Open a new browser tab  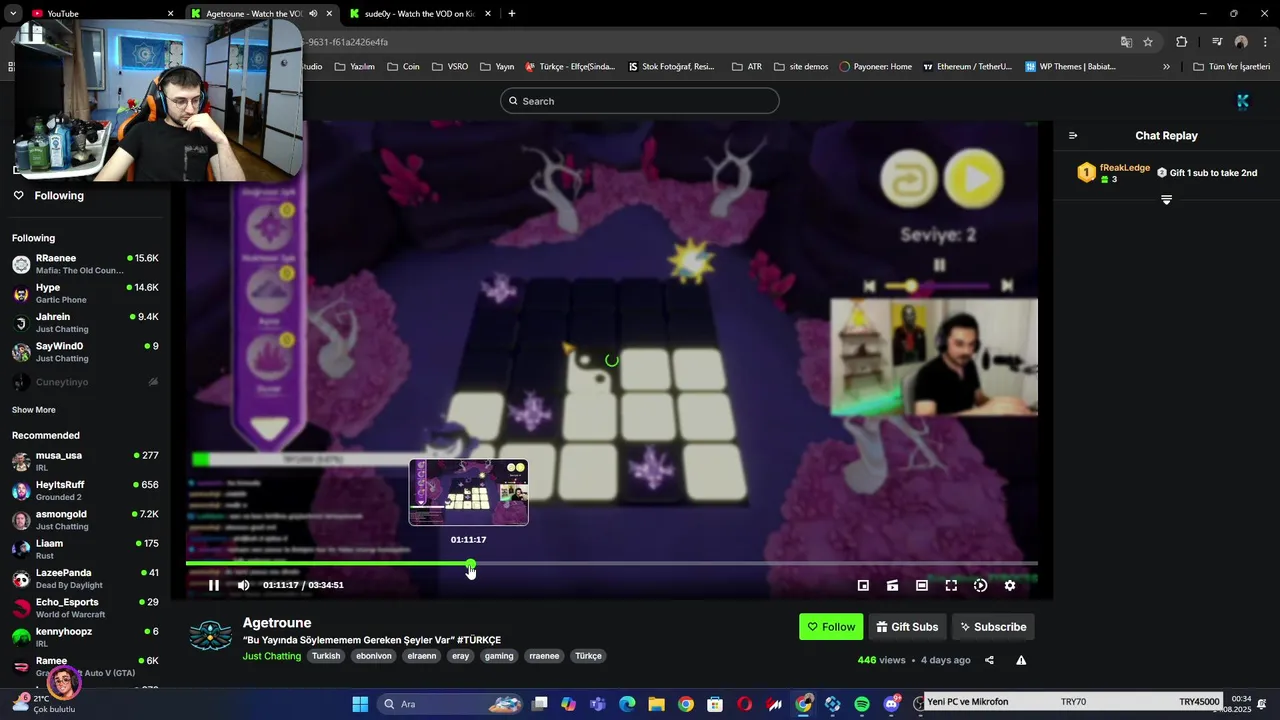pyautogui.click(x=512, y=13)
